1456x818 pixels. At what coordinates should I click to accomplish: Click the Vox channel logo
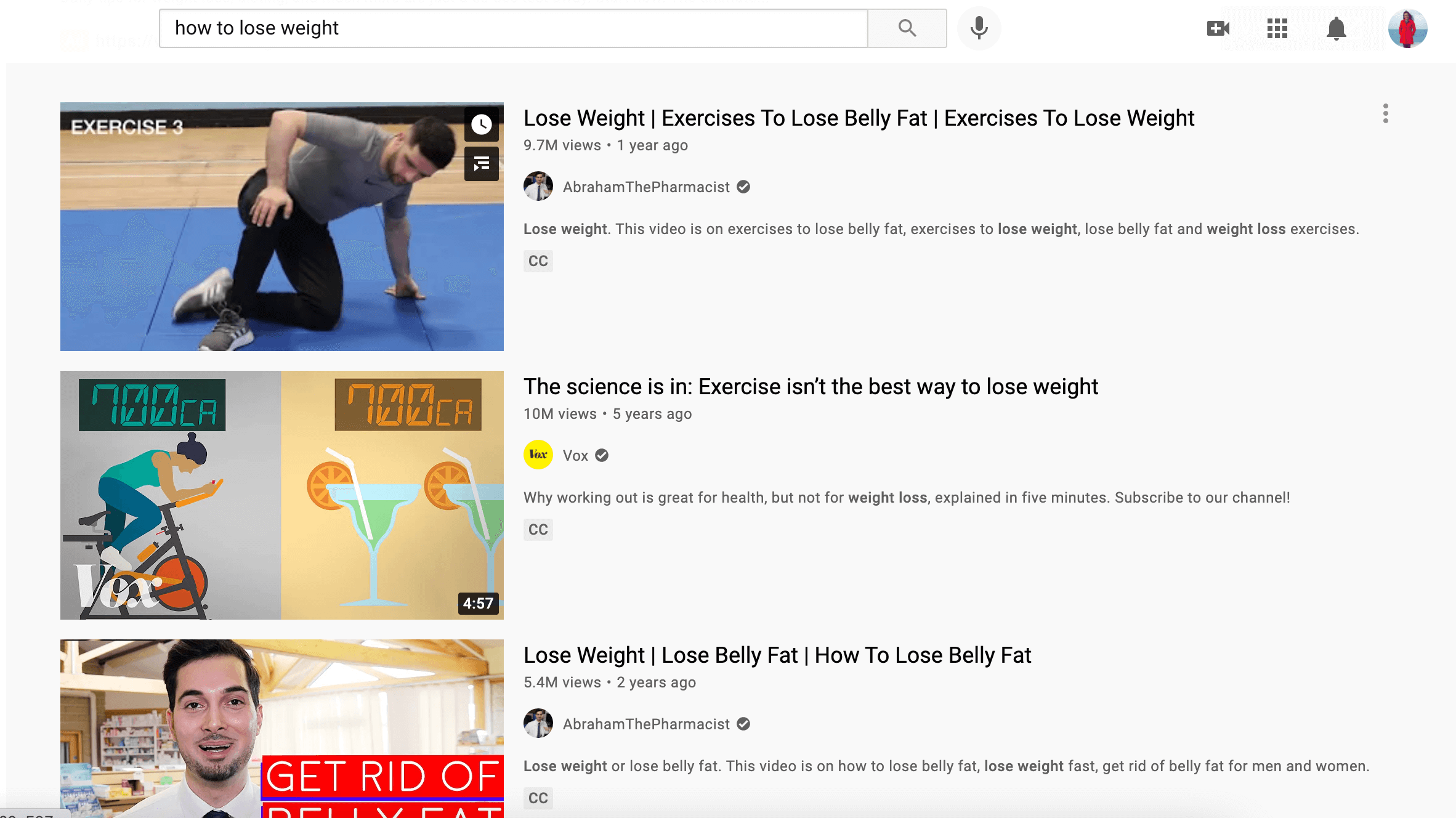538,455
